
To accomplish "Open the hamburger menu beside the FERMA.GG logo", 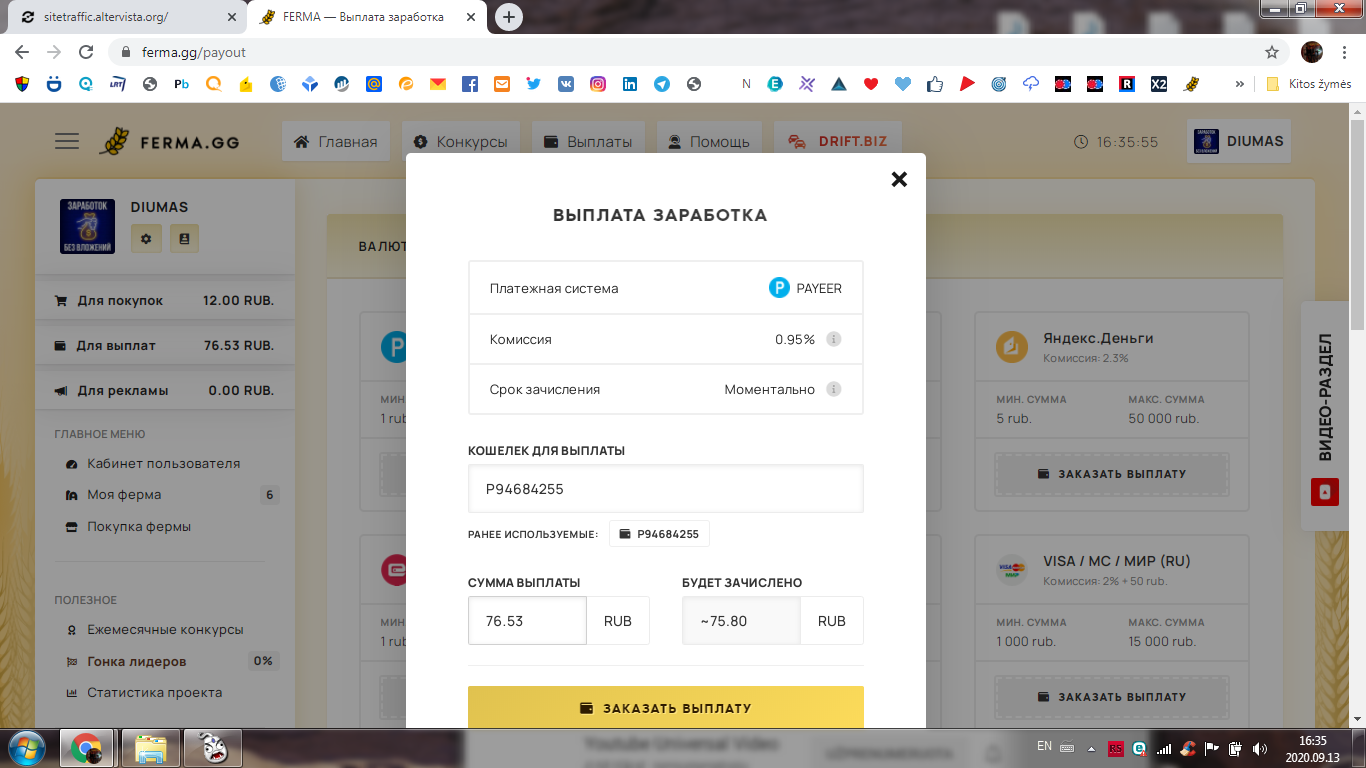I will click(67, 142).
